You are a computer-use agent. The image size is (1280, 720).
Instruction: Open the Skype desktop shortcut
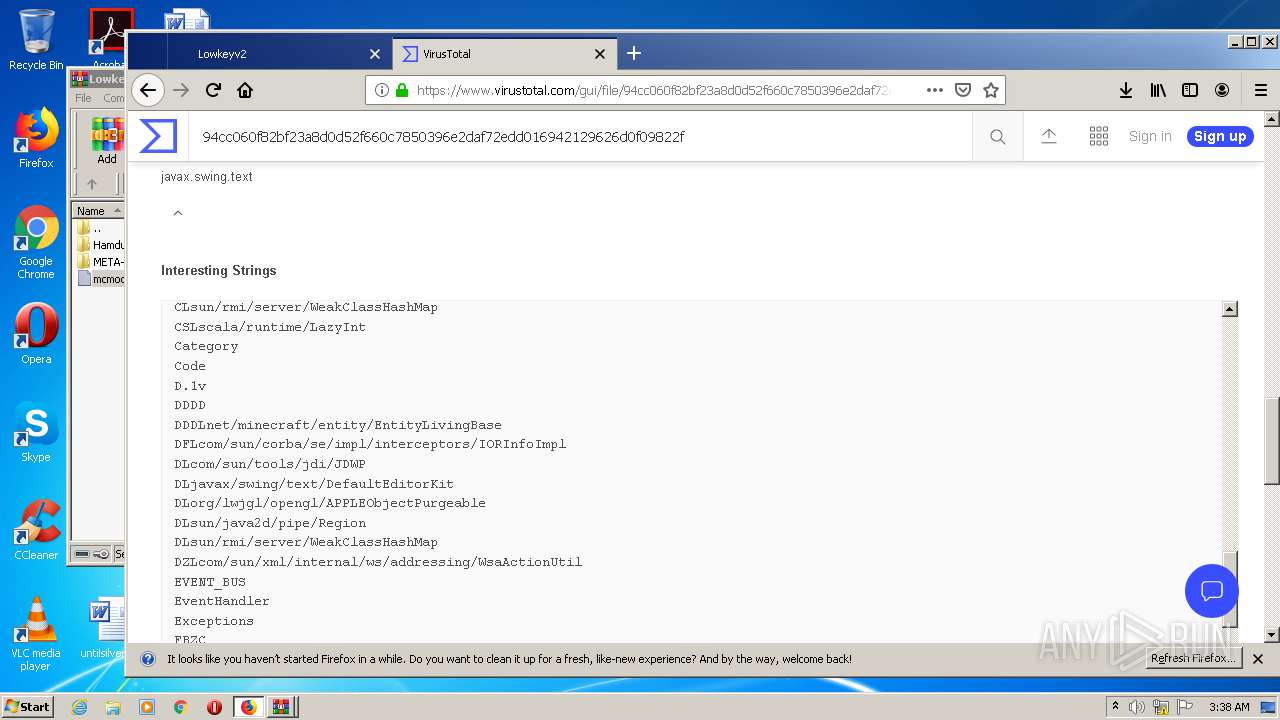[x=36, y=432]
